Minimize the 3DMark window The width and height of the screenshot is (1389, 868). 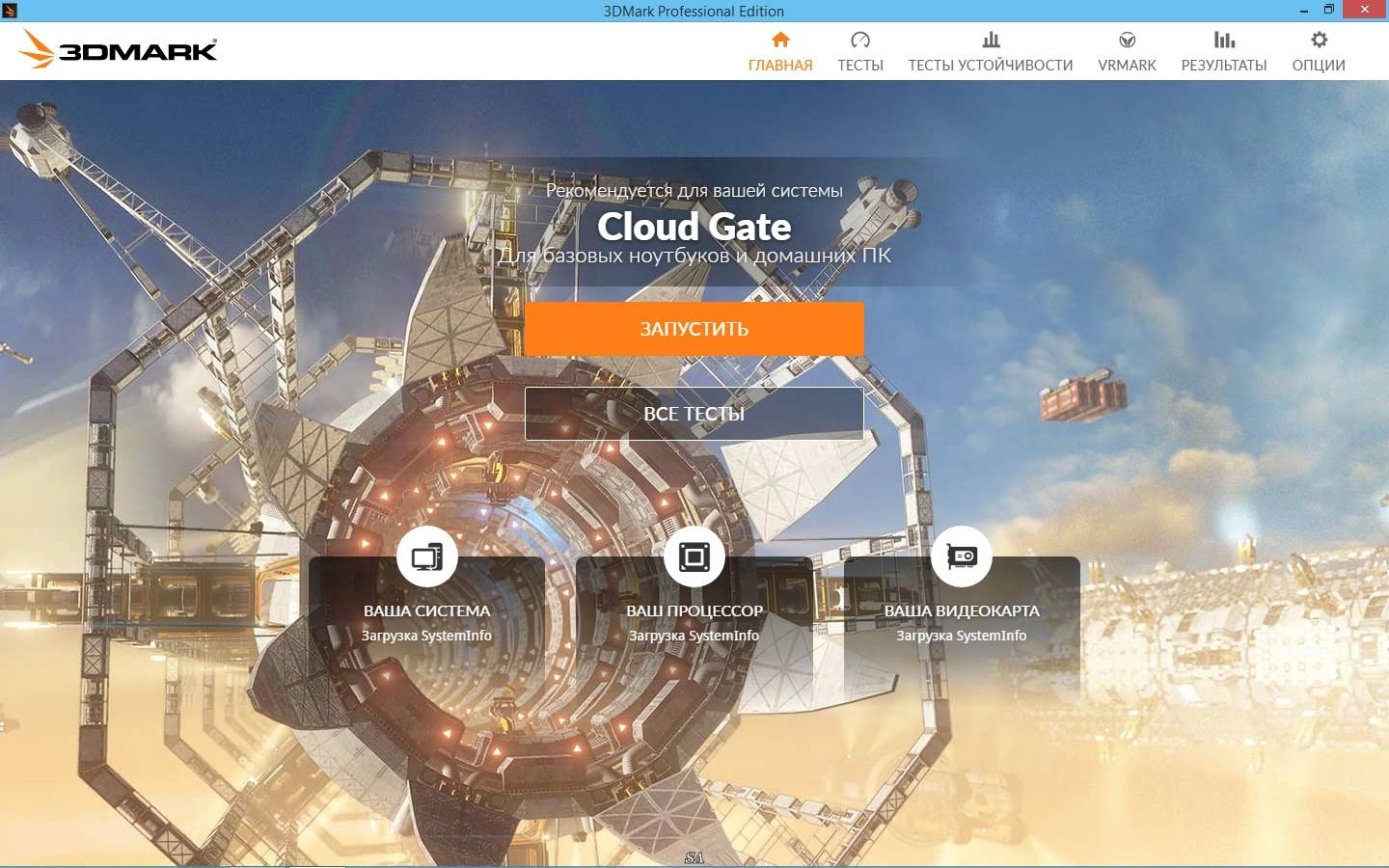click(1303, 11)
